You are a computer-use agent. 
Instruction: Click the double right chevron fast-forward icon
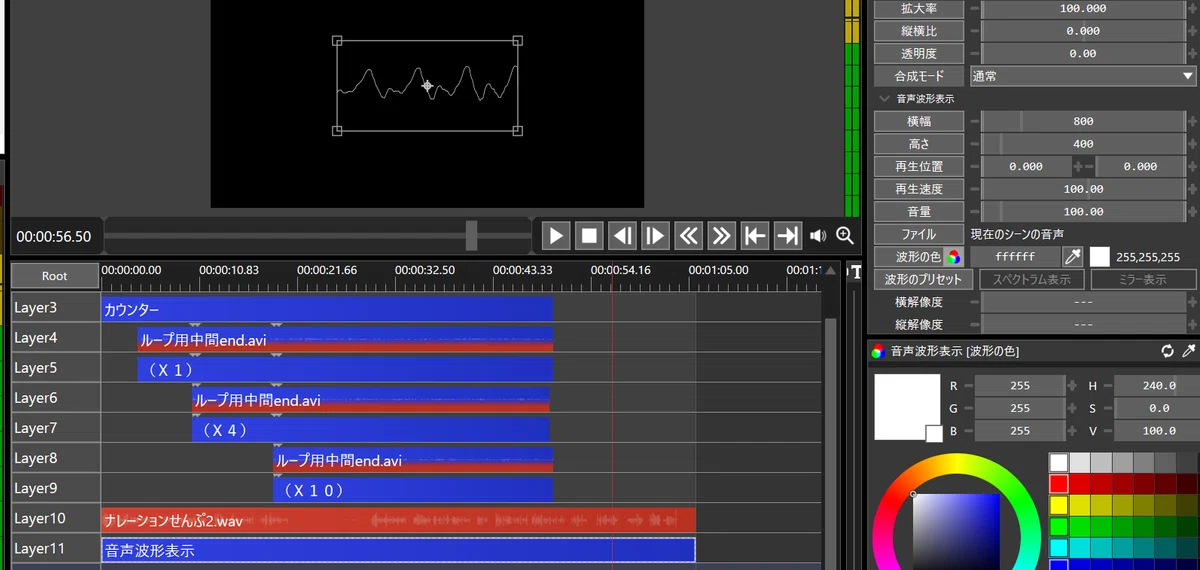point(721,236)
